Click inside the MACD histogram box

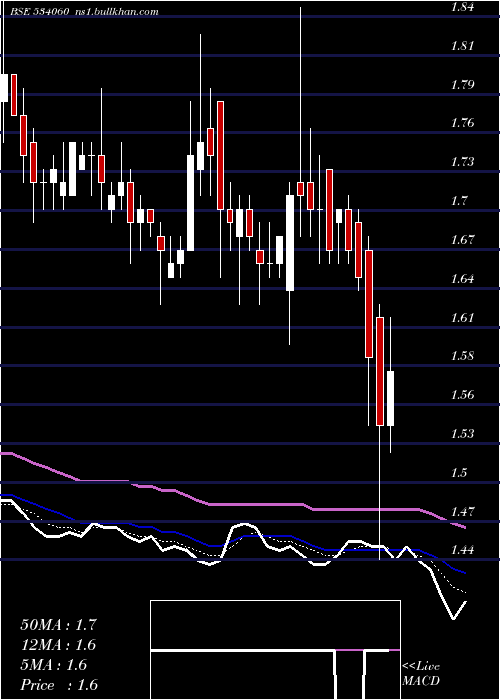point(275,650)
